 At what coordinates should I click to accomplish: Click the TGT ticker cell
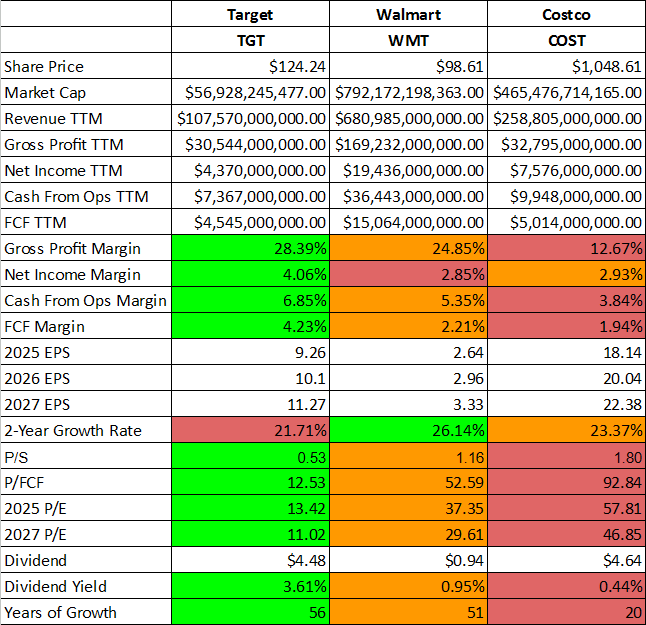click(x=250, y=40)
